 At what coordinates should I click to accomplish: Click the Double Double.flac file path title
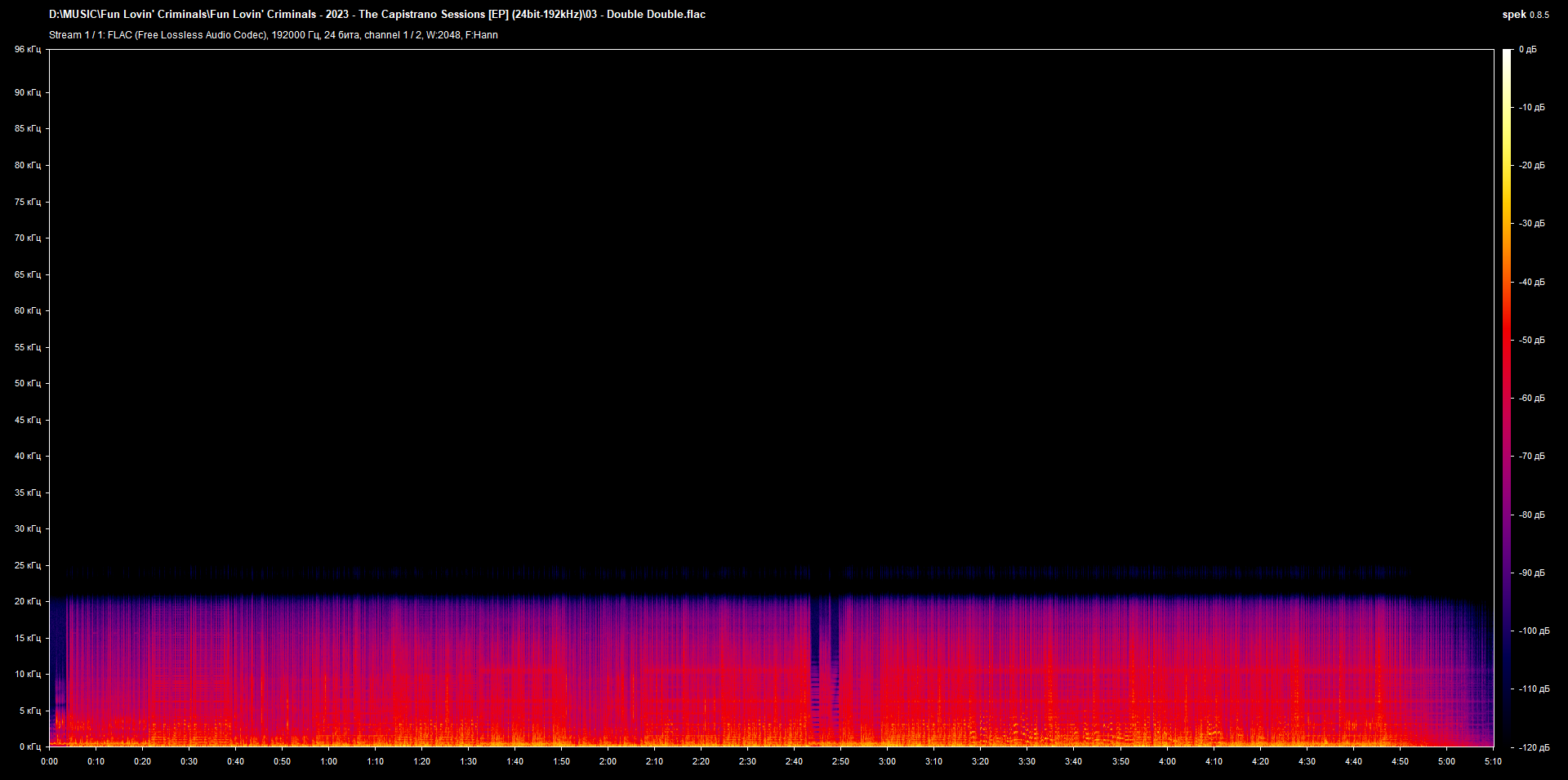(376, 15)
